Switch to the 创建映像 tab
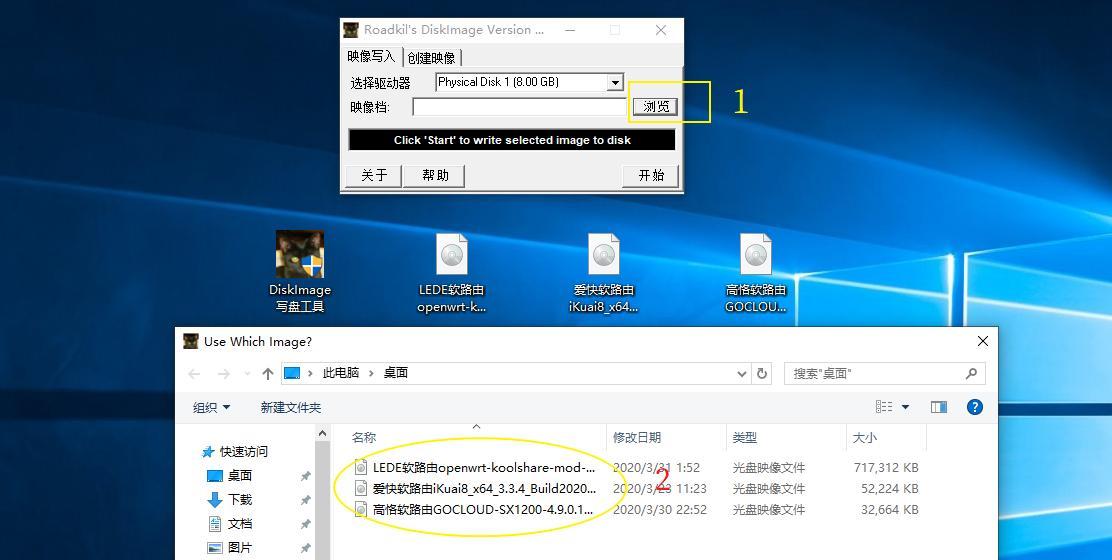Image resolution: width=1112 pixels, height=560 pixels. (x=431, y=57)
